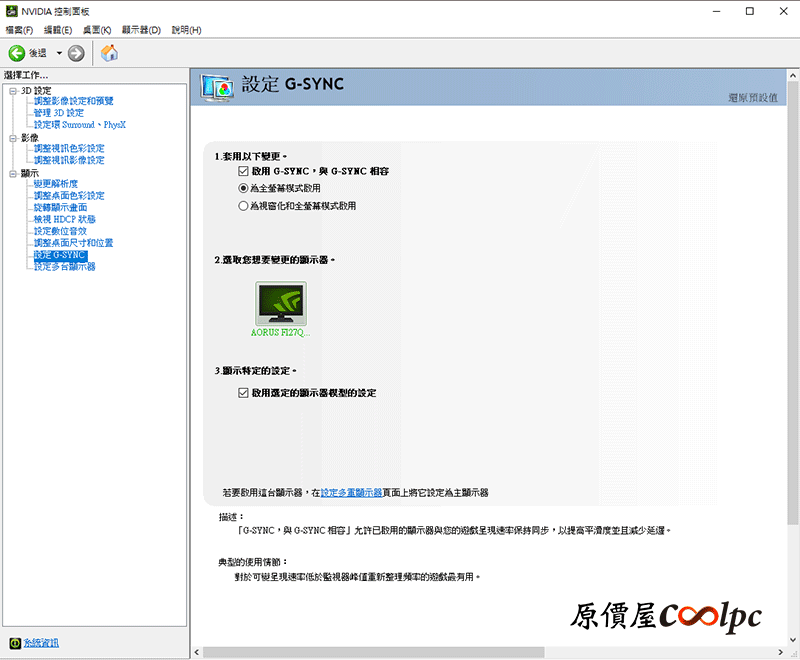The image size is (800, 660).
Task: Open the 顯示器(D) menu
Action: (x=141, y=30)
